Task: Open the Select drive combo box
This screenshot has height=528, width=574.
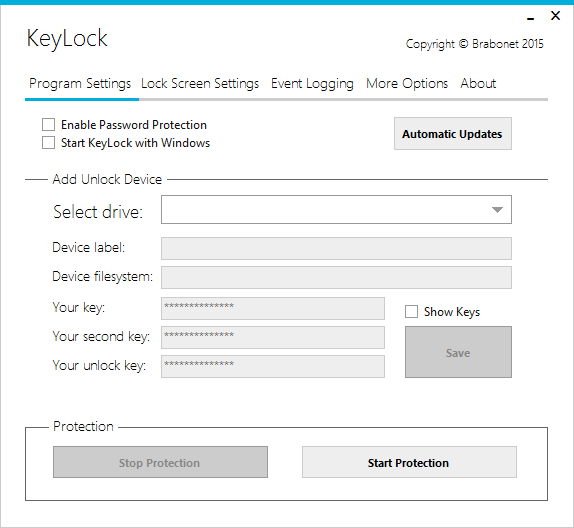Action: pos(336,209)
